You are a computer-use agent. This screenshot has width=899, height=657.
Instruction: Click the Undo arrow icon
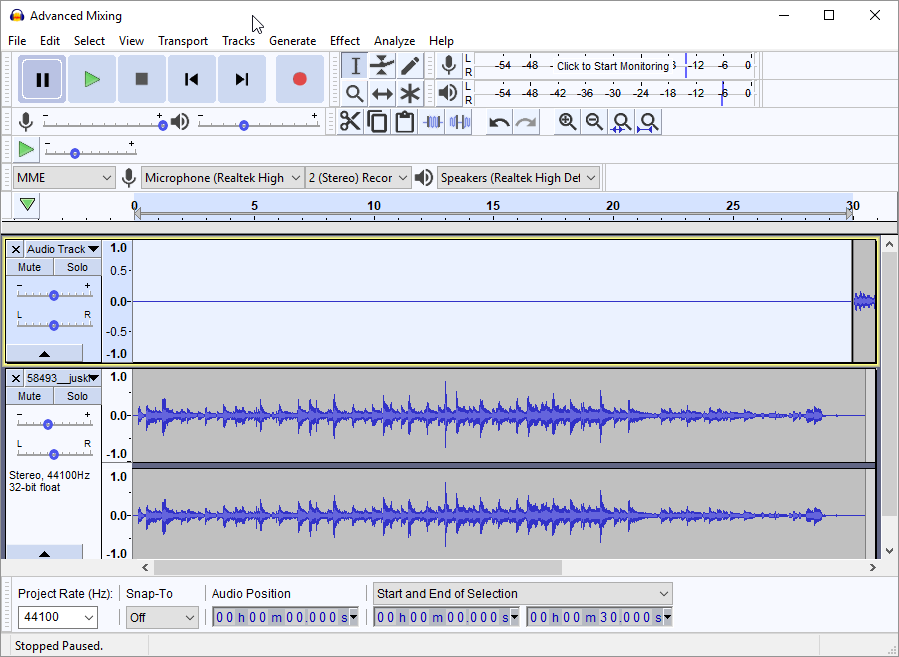point(498,122)
